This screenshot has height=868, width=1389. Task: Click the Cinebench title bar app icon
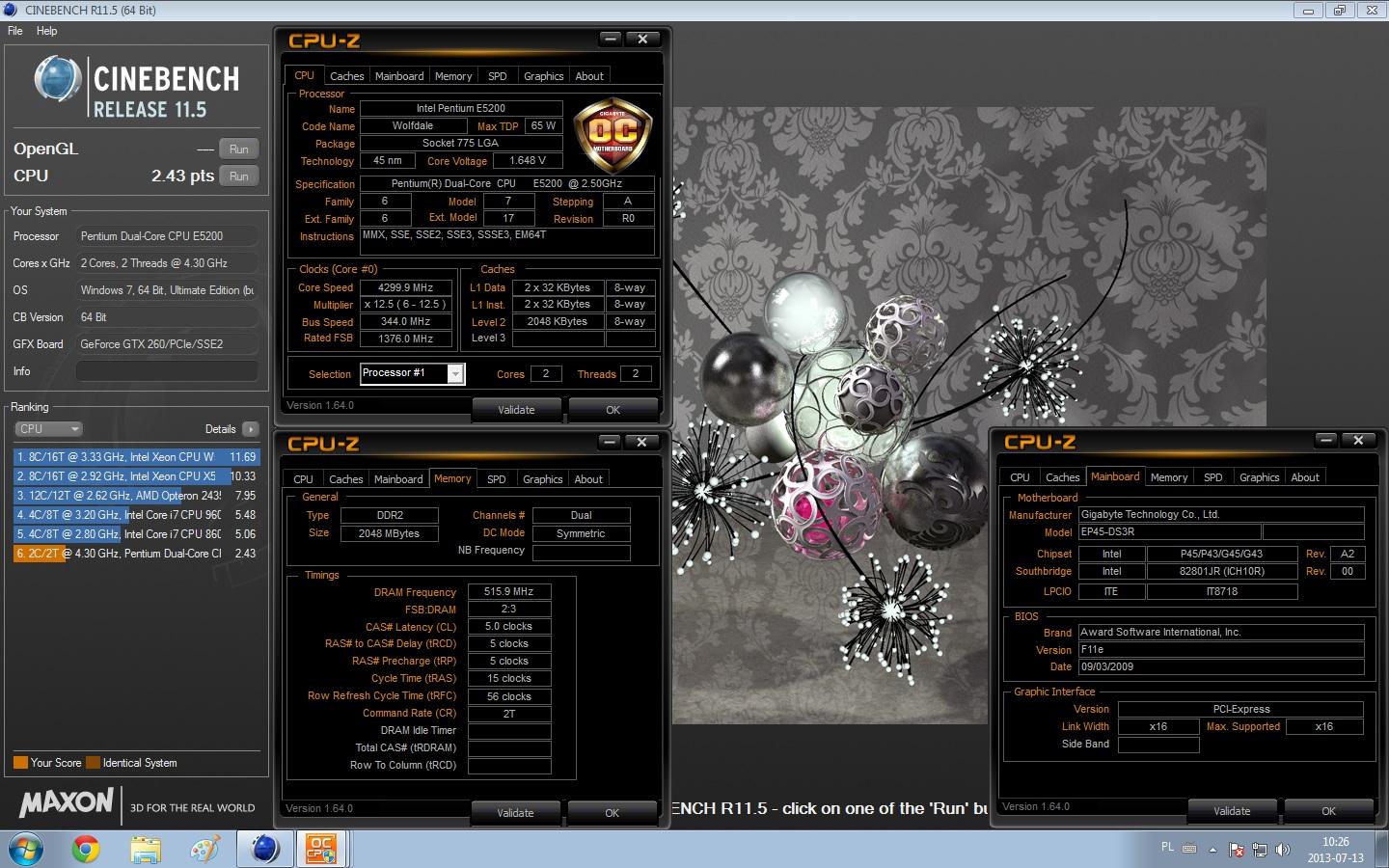[11, 10]
